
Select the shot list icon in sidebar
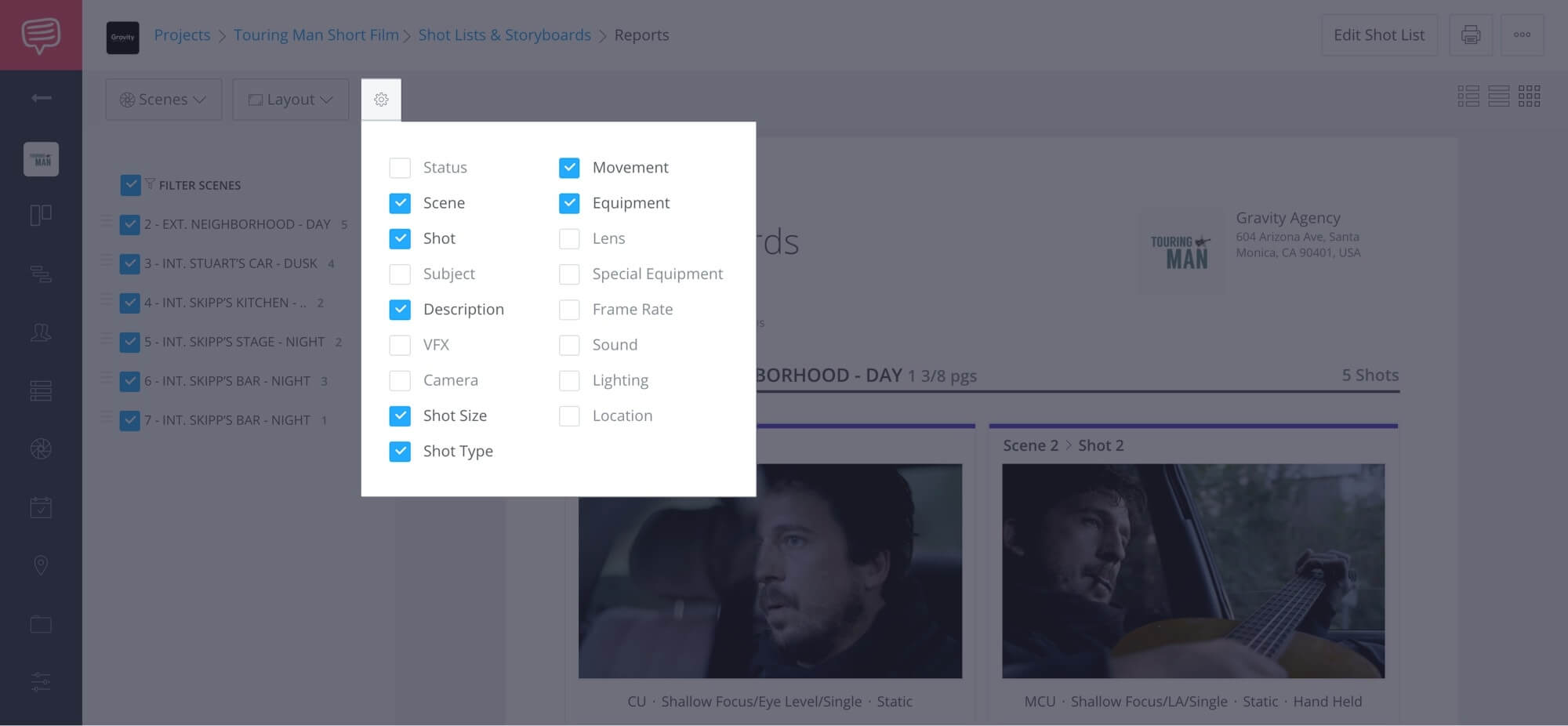click(40, 390)
